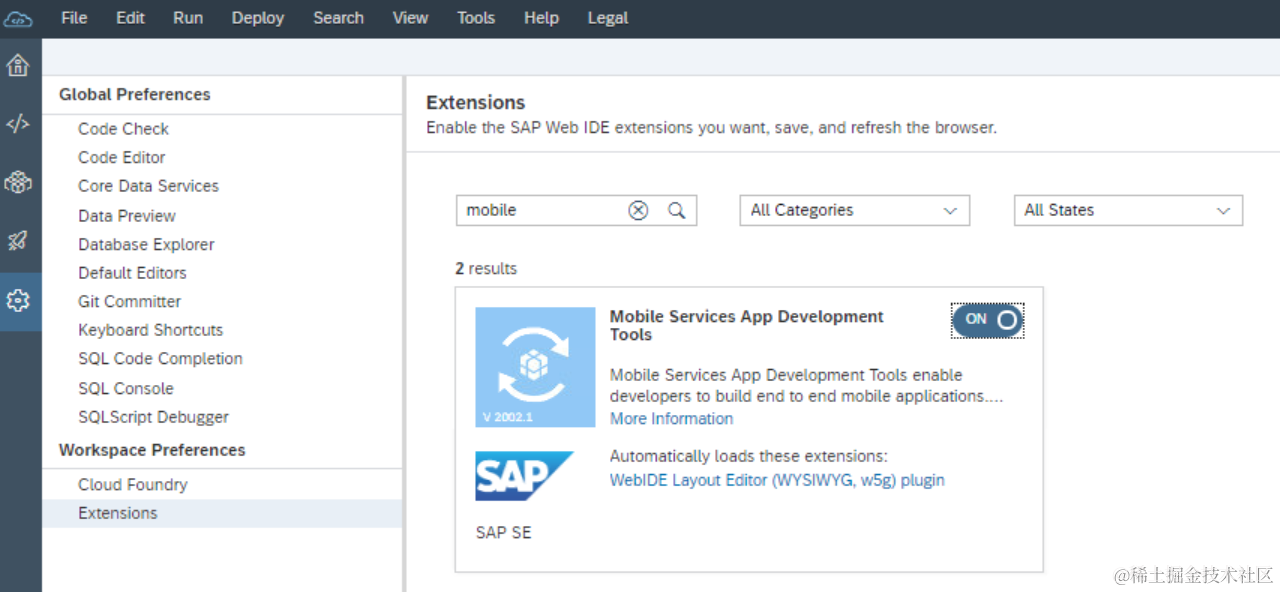Click the rocket Launchpad icon
The height and width of the screenshot is (592, 1280).
[x=18, y=241]
